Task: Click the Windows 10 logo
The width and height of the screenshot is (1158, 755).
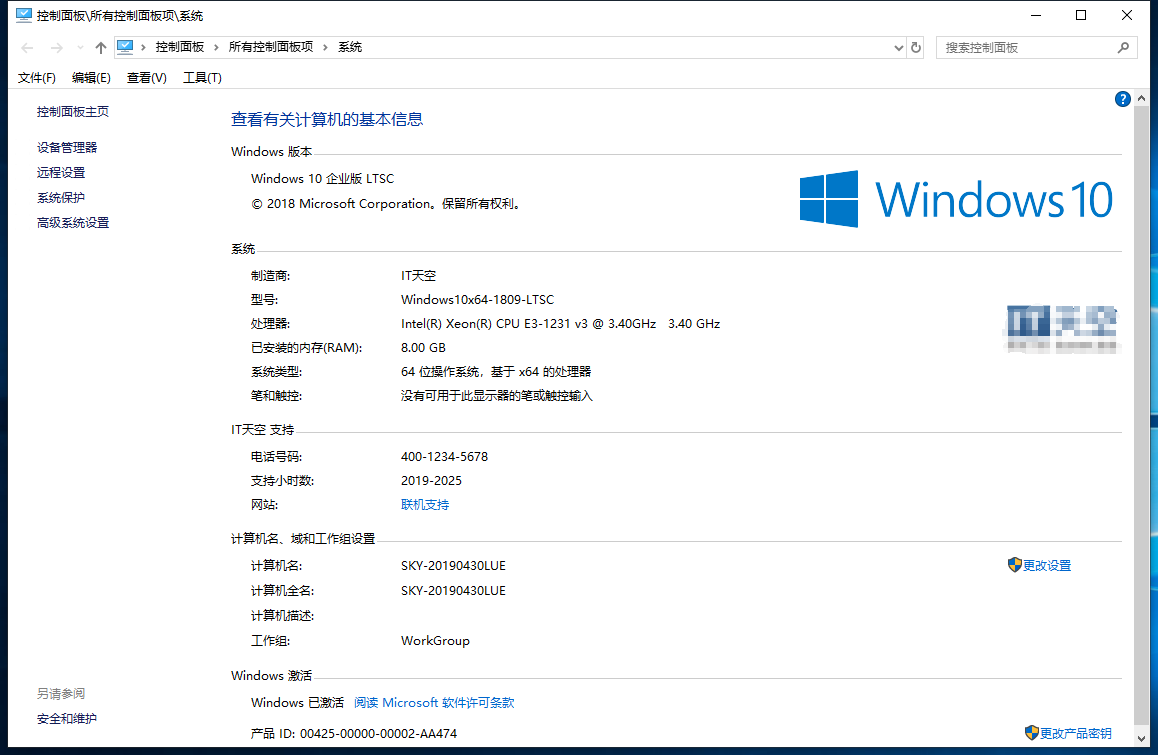Action: (x=955, y=198)
